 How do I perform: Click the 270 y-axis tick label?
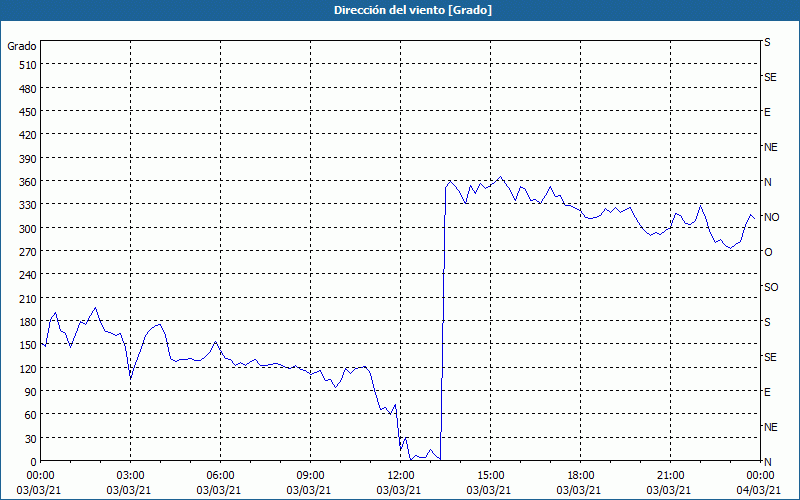pos(28,253)
